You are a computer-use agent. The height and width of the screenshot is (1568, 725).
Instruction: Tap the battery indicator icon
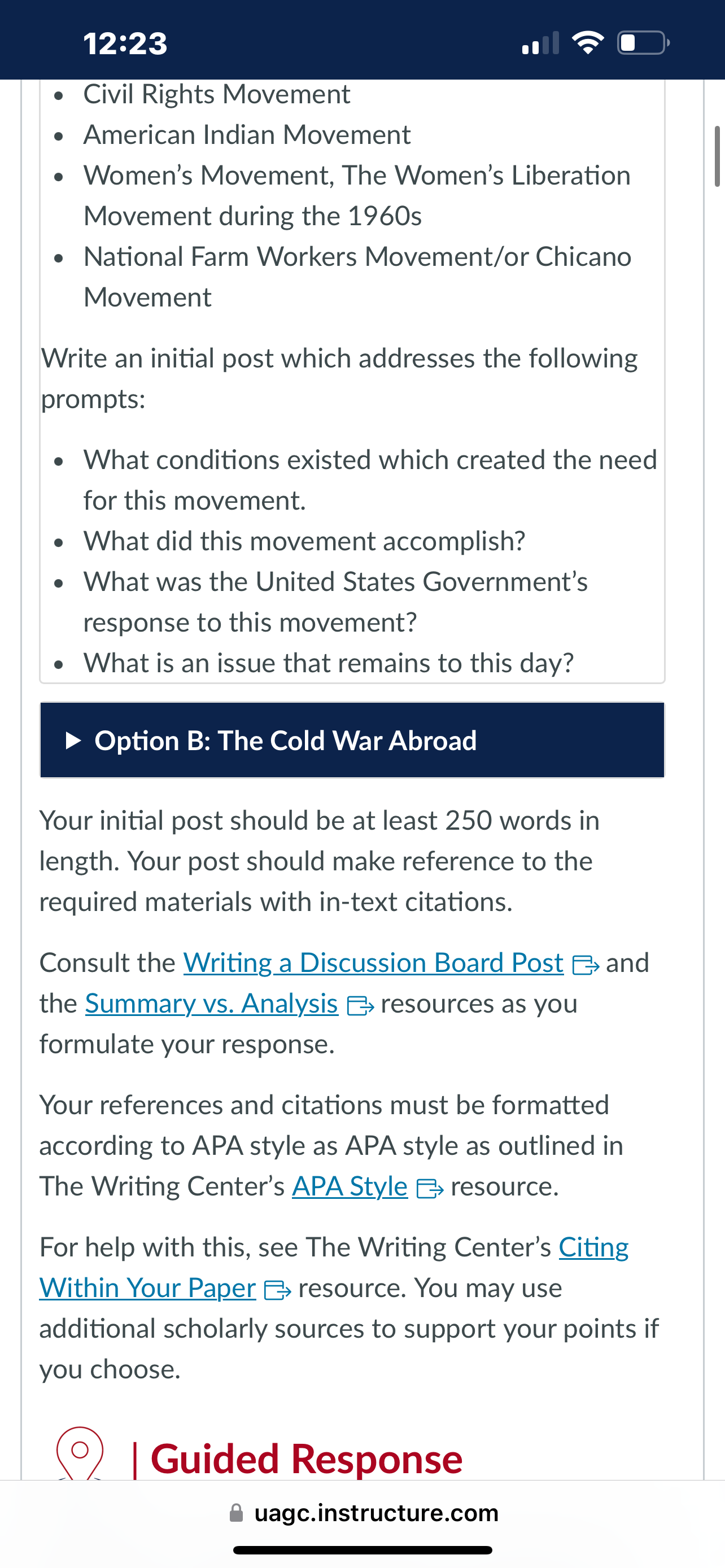[644, 42]
